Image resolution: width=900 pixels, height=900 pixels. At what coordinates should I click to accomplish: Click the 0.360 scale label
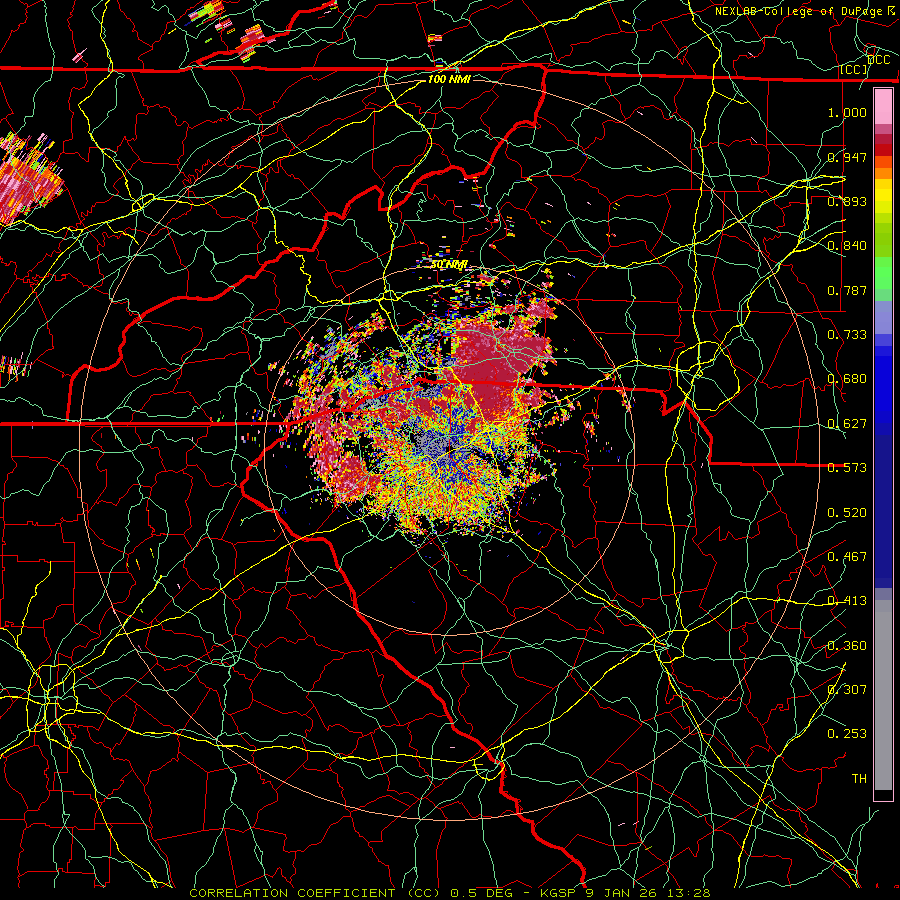(847, 646)
